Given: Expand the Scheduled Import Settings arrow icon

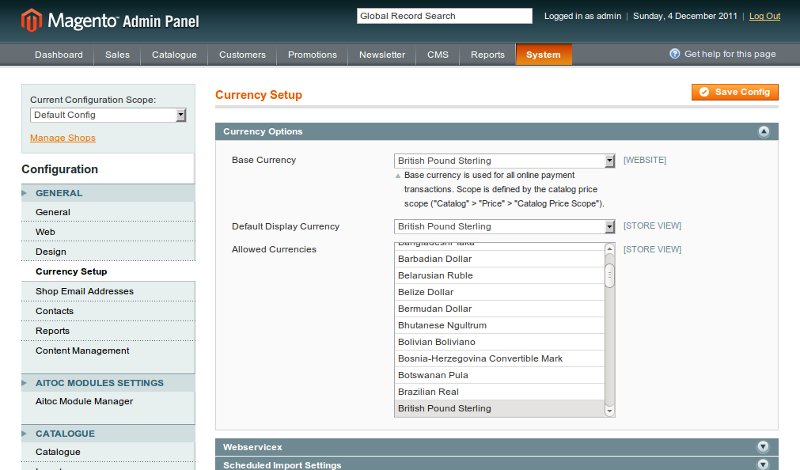Looking at the screenshot, I should click(763, 464).
